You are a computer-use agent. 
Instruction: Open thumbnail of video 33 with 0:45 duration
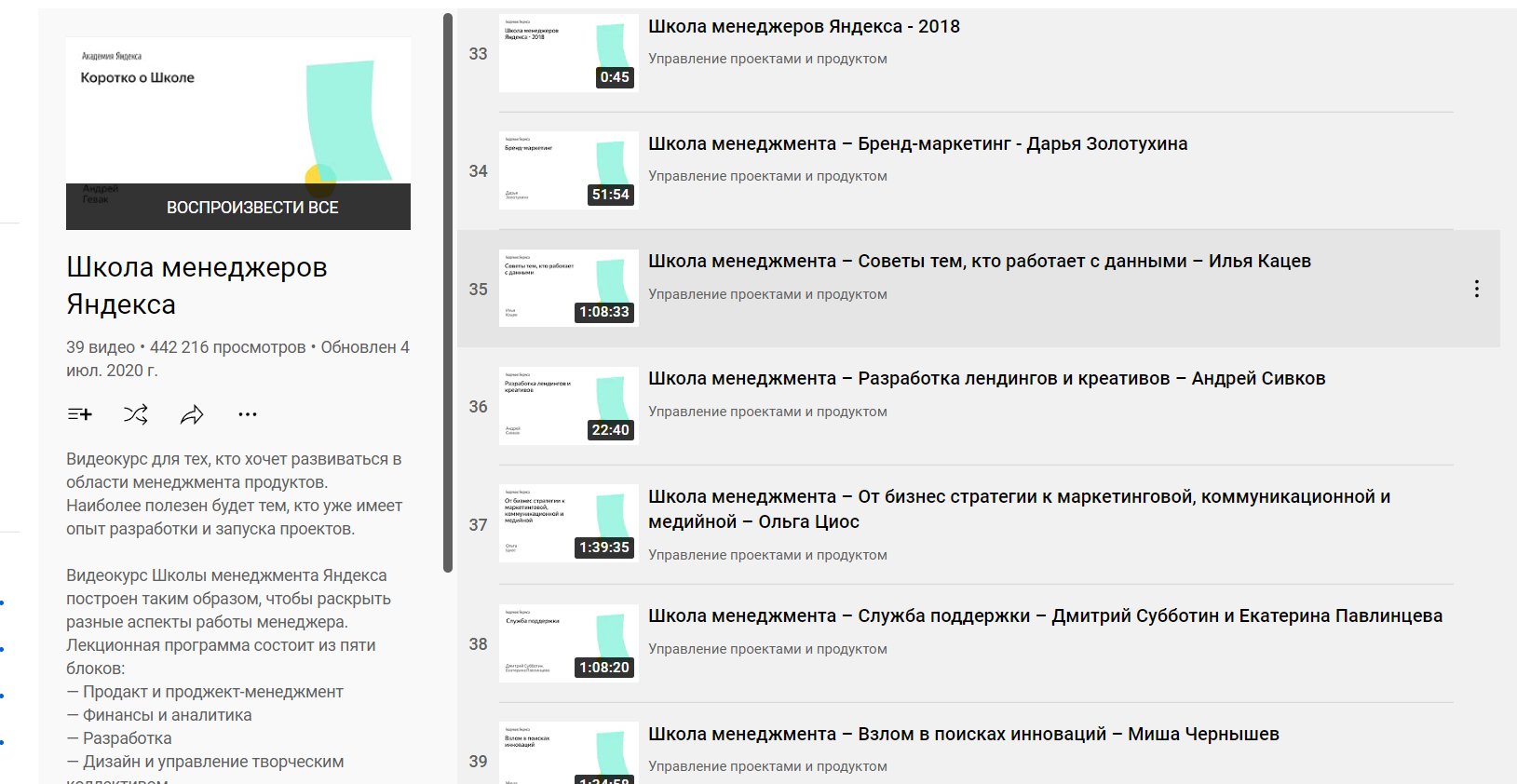click(569, 53)
